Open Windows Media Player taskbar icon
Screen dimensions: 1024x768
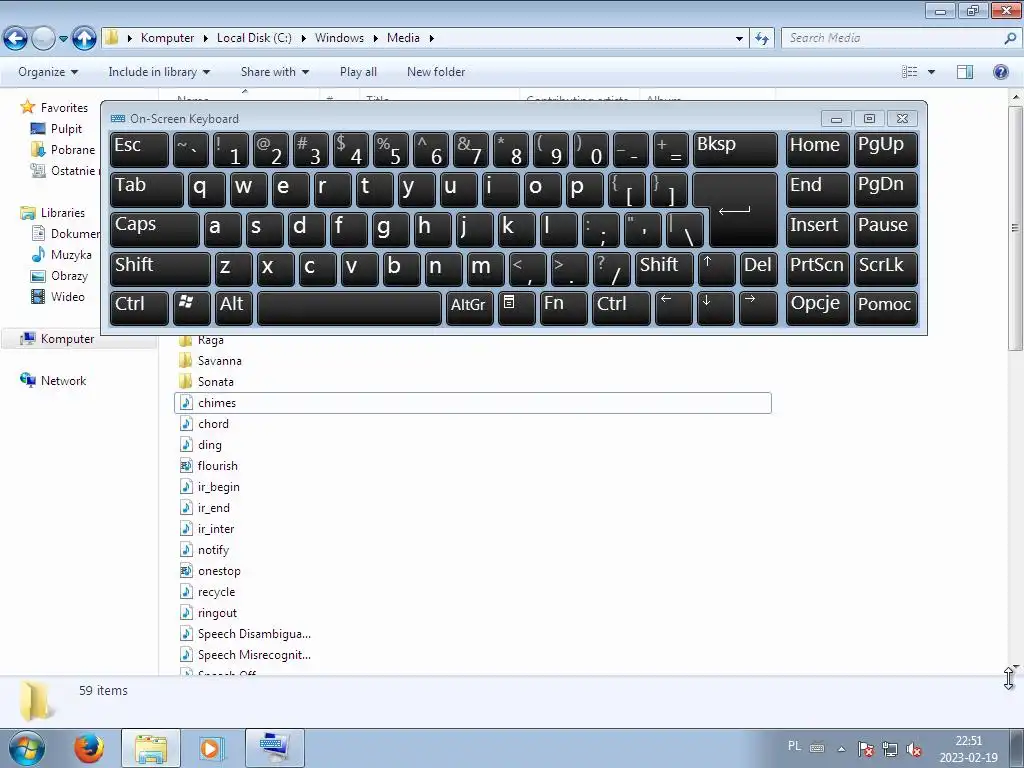click(210, 748)
